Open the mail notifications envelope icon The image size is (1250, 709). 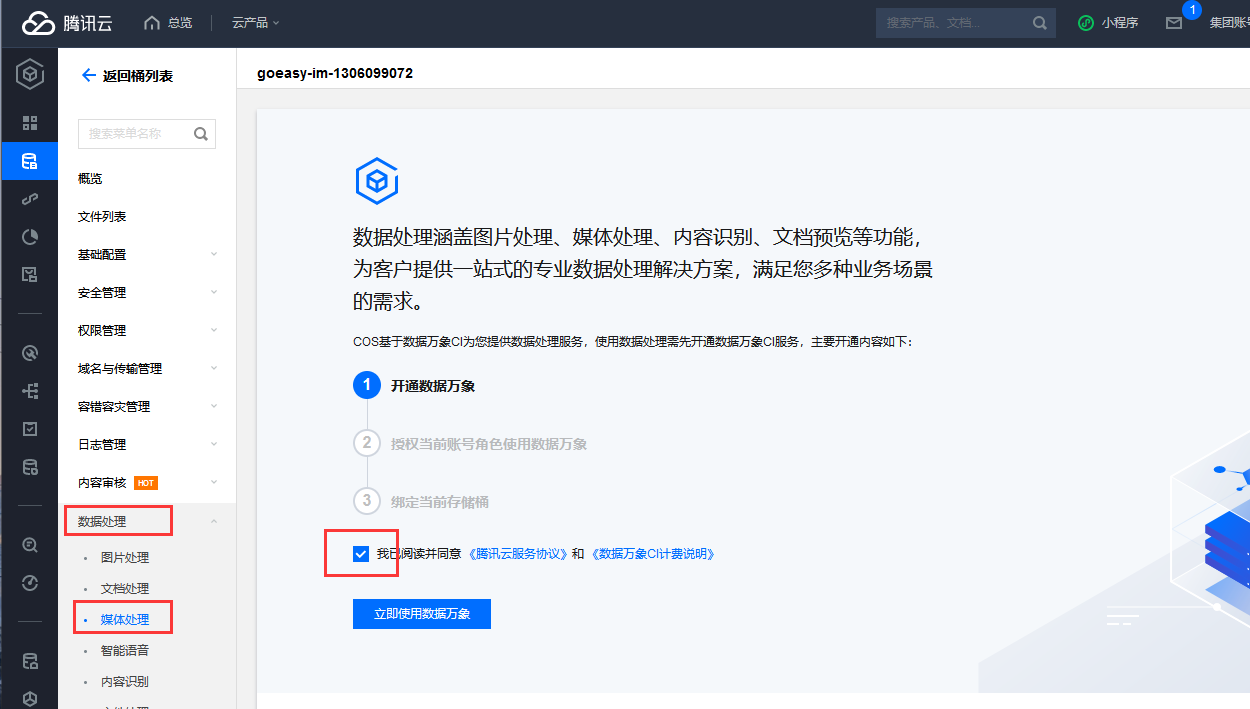pos(1174,23)
